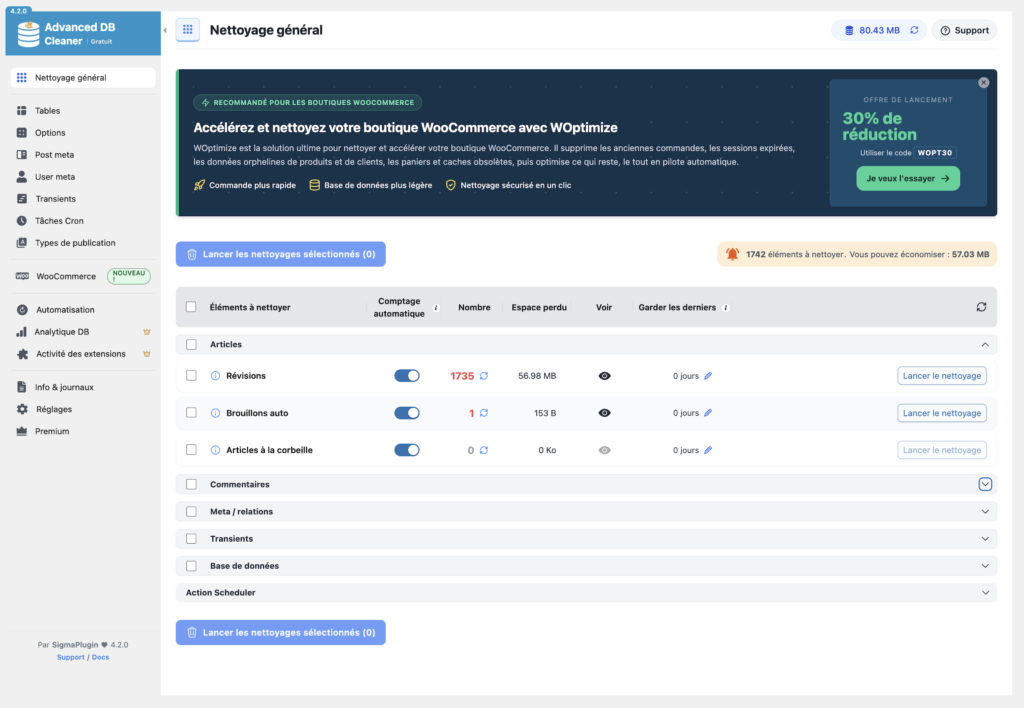View Brouillons auto items with the eye icon
Screen dimensions: 1024x708
coord(604,413)
